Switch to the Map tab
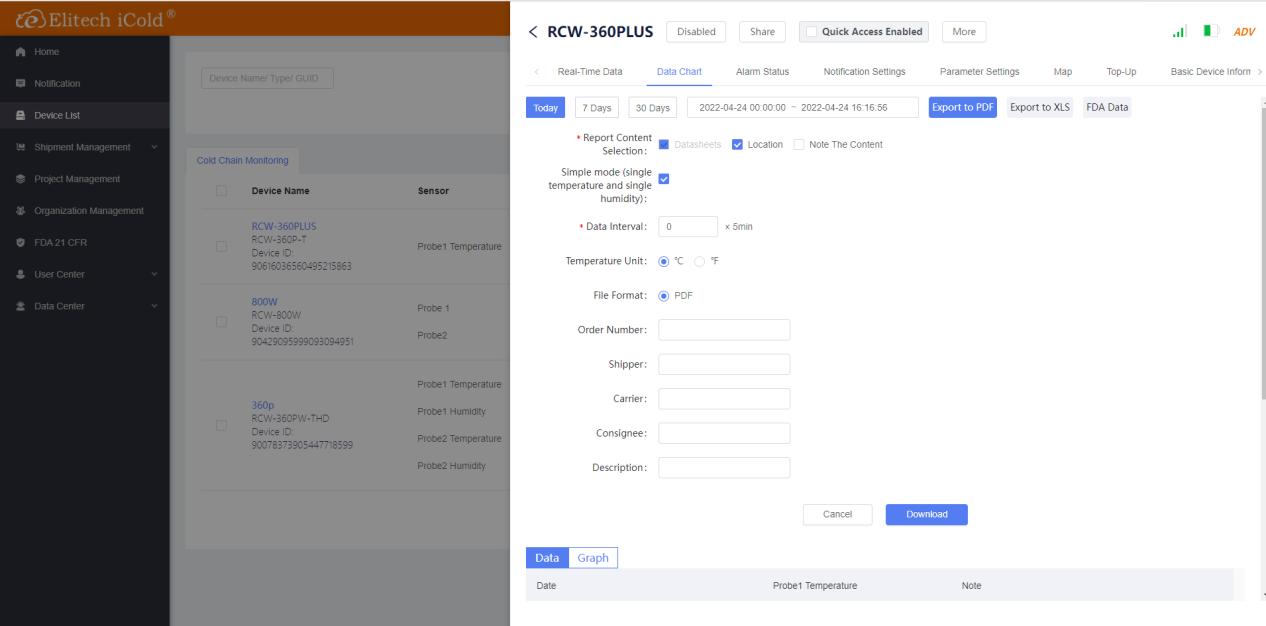 tap(1063, 71)
